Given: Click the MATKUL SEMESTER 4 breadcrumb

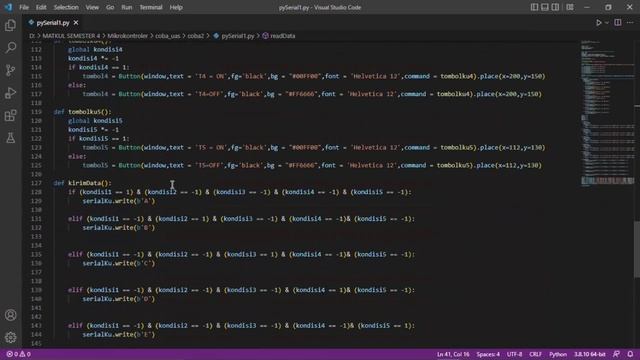Looking at the screenshot, I should (71, 36).
